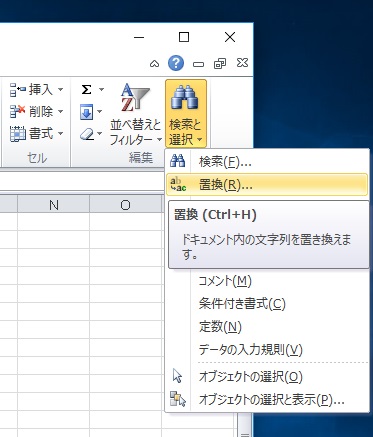Open Excel Help question mark icon
373x437 pixels.
(176, 63)
